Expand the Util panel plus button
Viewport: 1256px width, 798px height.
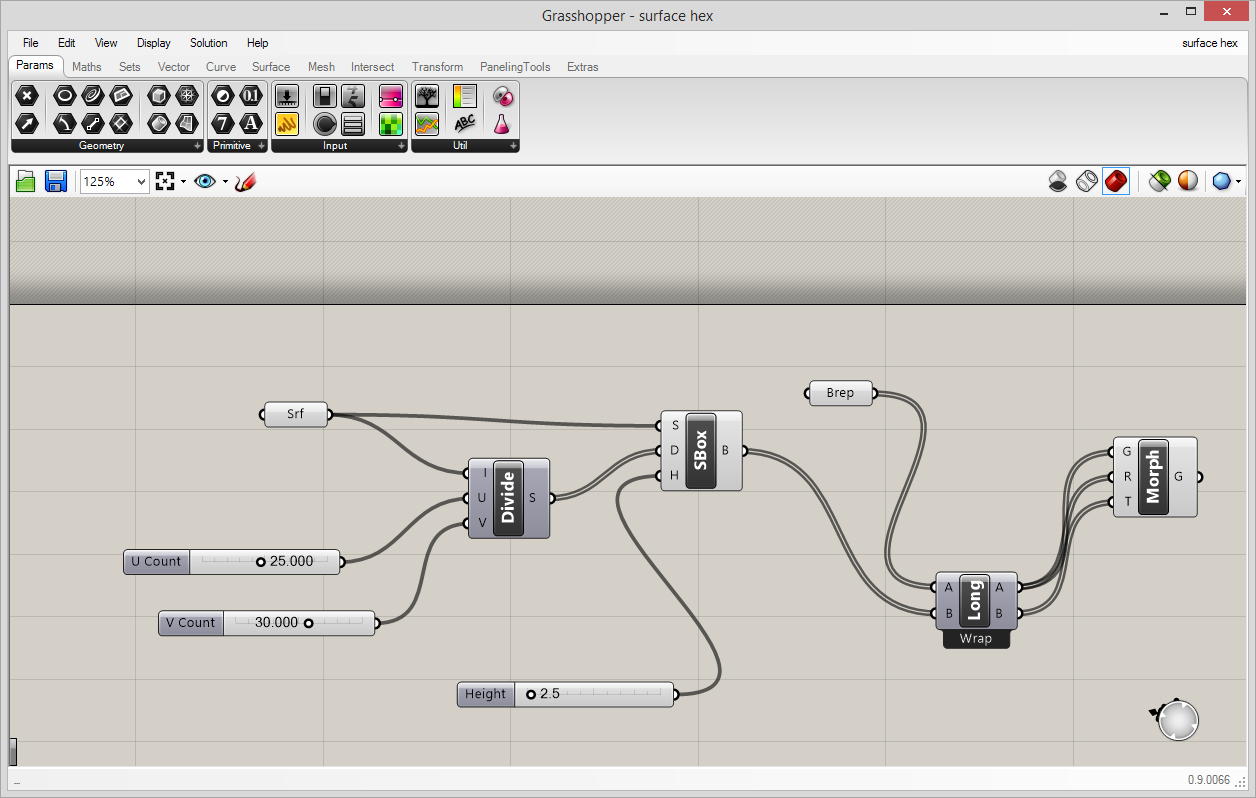tap(514, 146)
